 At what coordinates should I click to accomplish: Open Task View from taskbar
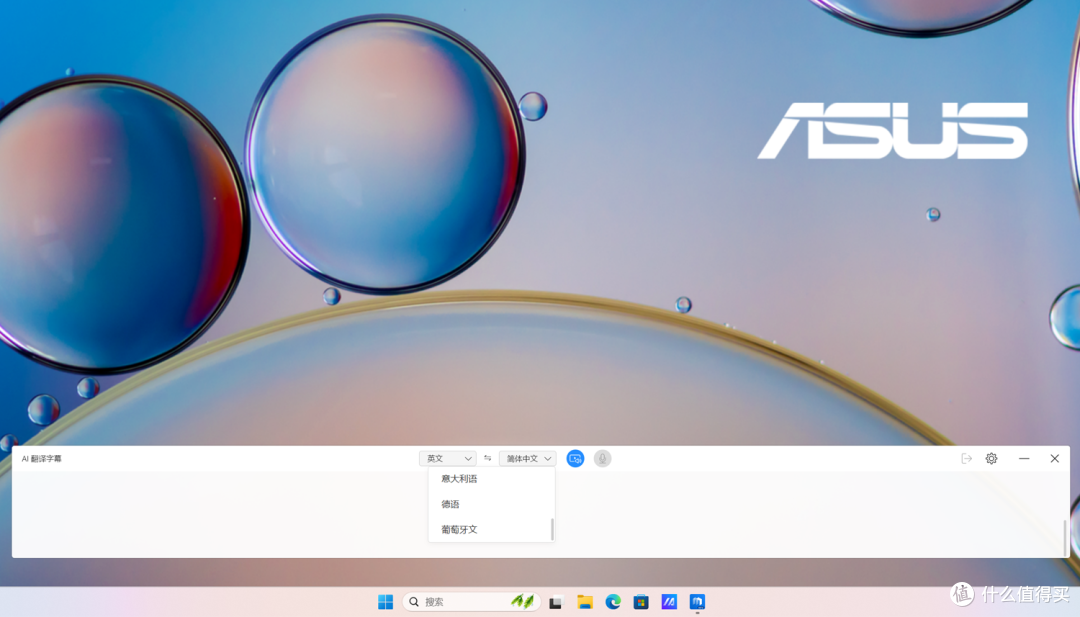pyautogui.click(x=556, y=602)
